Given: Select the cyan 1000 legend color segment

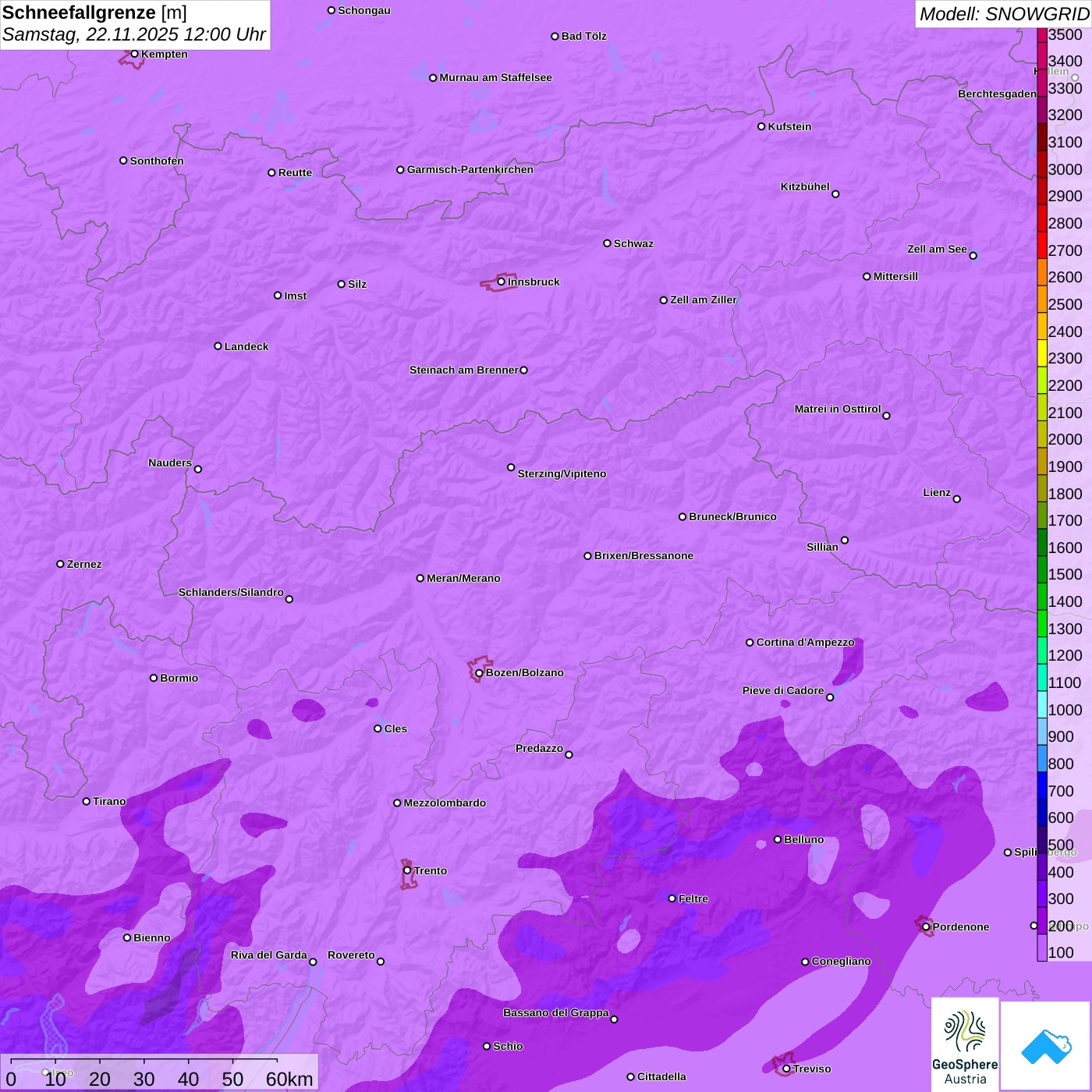Looking at the screenshot, I should 1042,704.
